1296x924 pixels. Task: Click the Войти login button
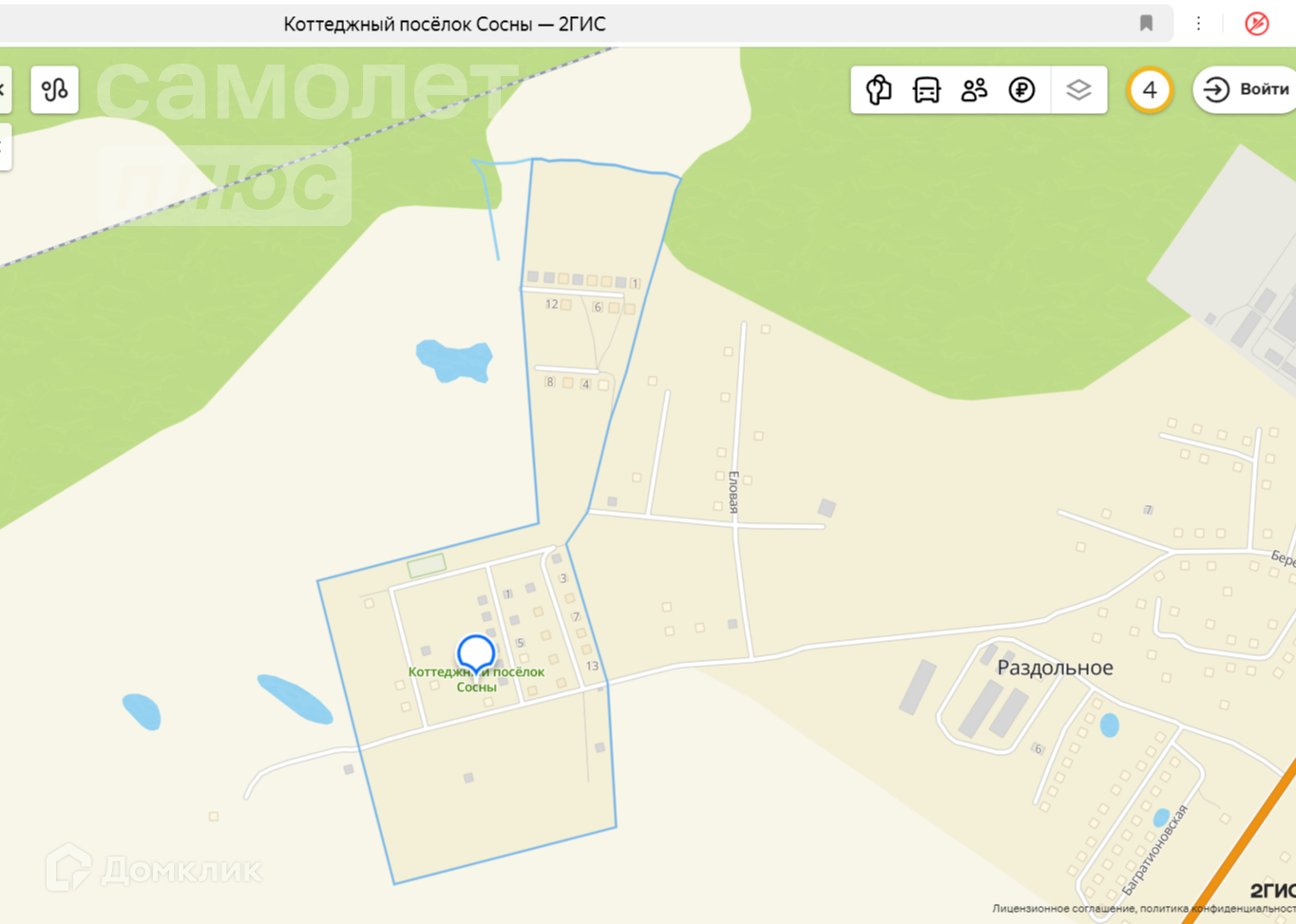pos(1246,90)
